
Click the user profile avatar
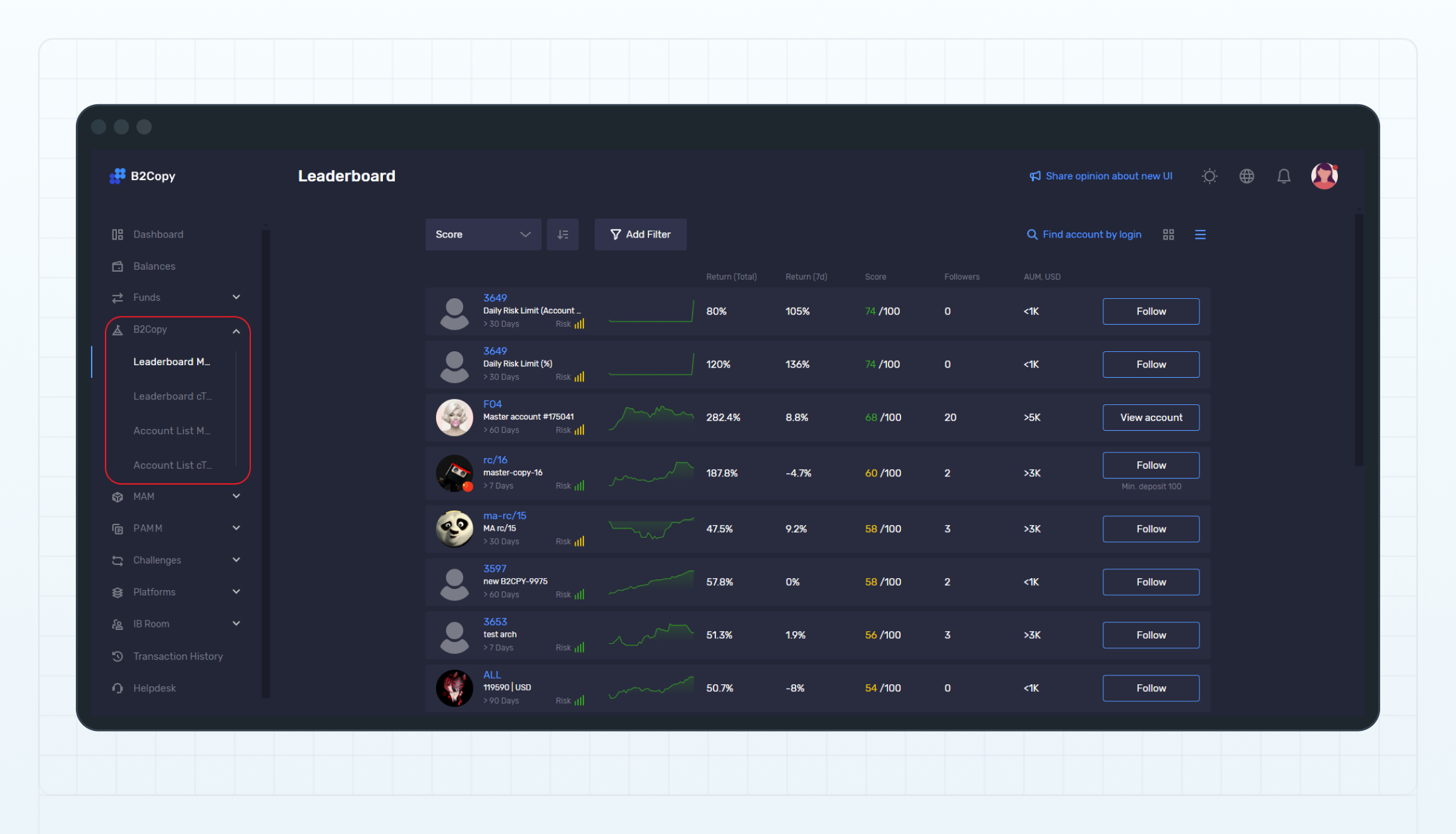(1324, 176)
